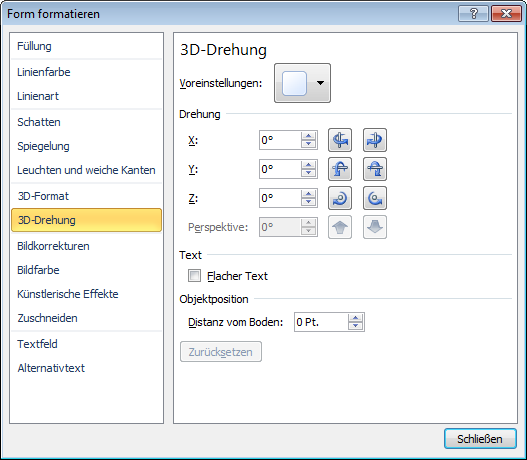Viewport: 527px width, 460px height.
Task: Click the Zurücksetzen button
Action: coord(221,352)
